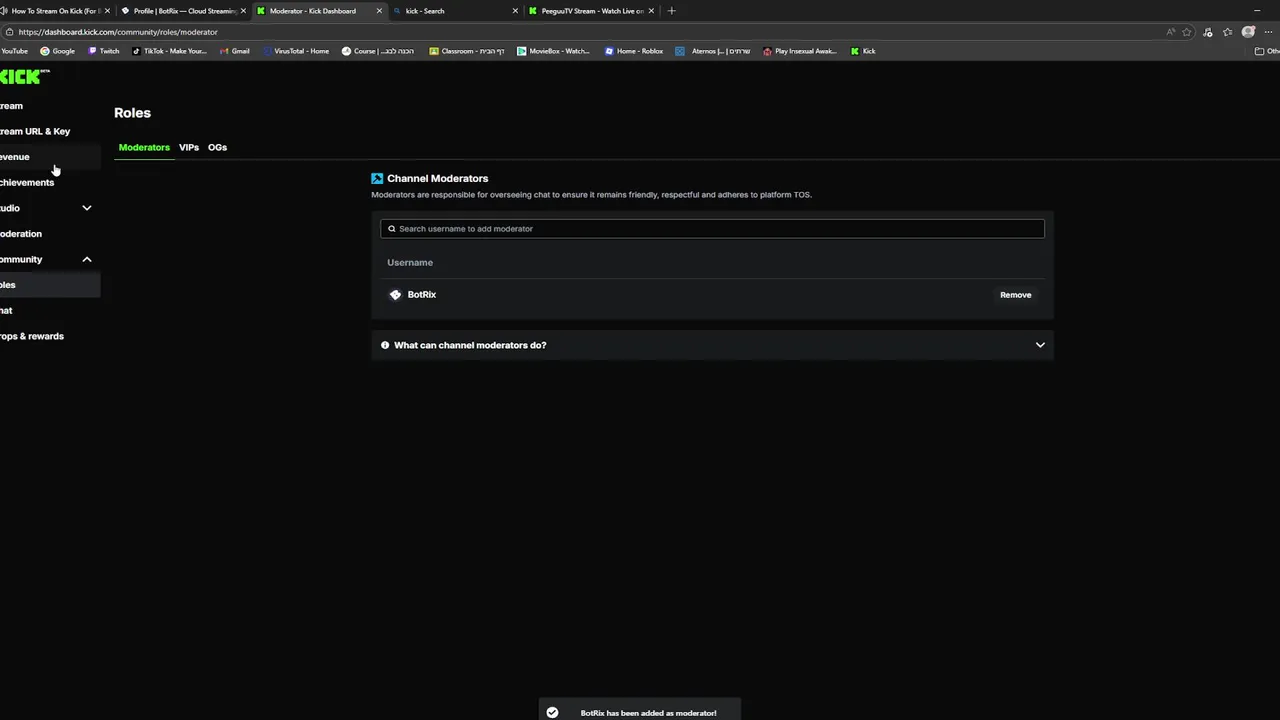
Task: Open Stream URL & Key in the sidebar
Action: click(36, 131)
